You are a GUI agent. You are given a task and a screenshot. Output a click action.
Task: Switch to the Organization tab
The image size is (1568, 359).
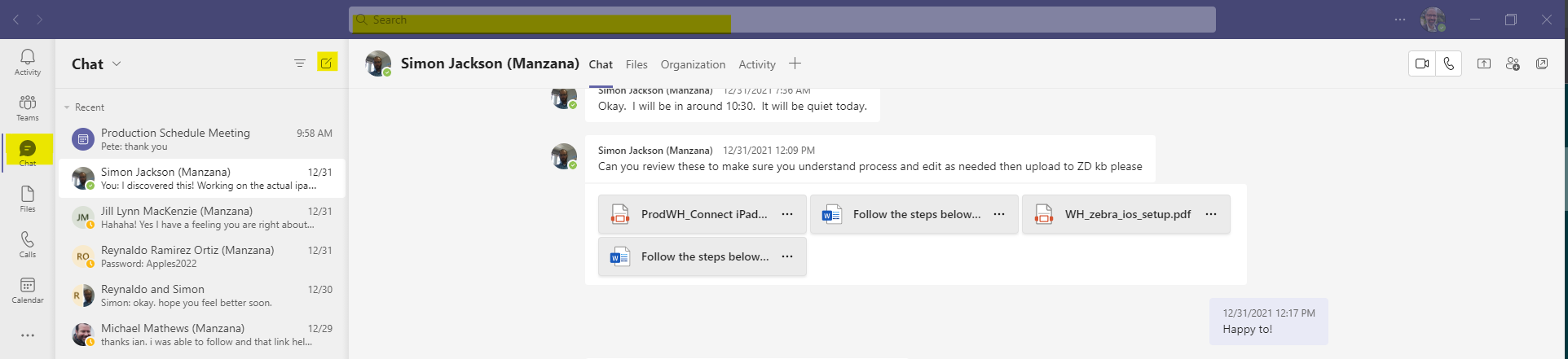(x=693, y=64)
